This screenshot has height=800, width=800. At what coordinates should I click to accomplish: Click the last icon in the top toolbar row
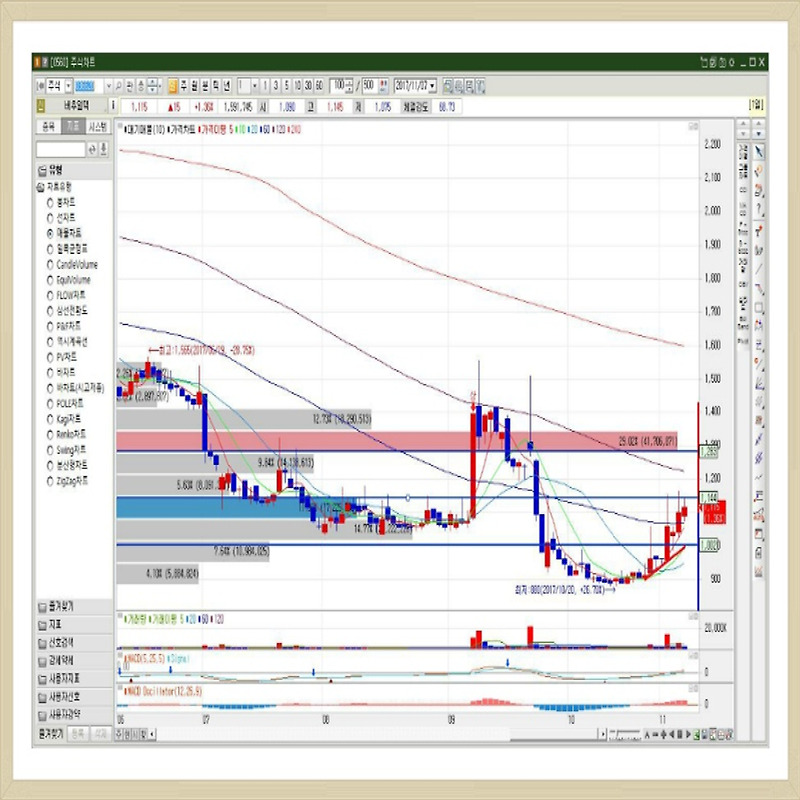pos(480,86)
